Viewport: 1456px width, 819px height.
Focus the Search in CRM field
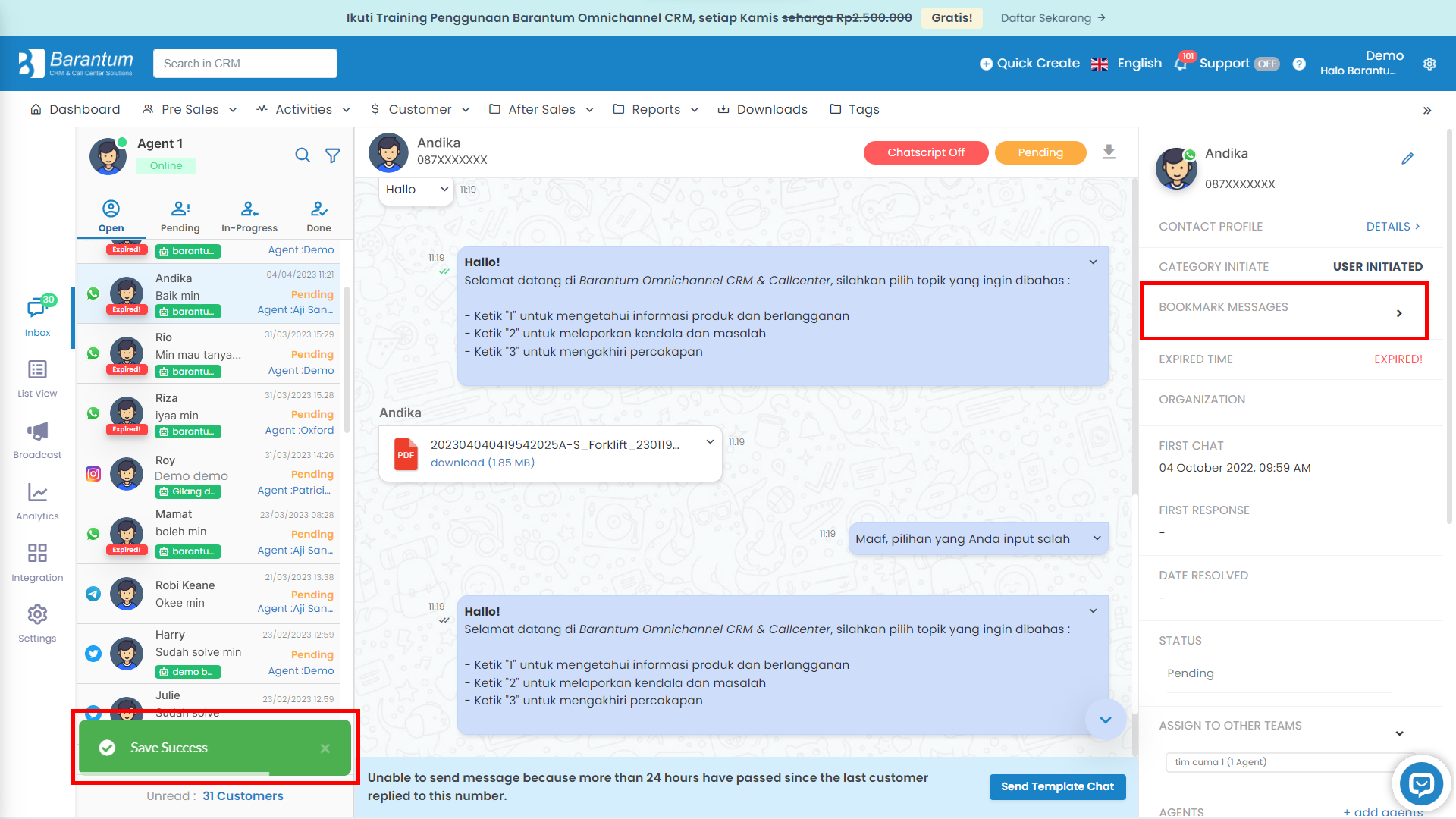245,64
